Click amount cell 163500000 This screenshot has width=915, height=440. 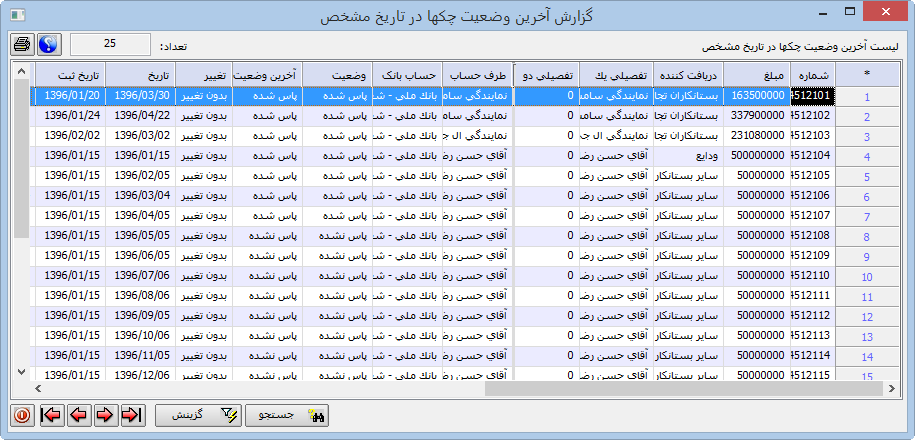tap(757, 96)
